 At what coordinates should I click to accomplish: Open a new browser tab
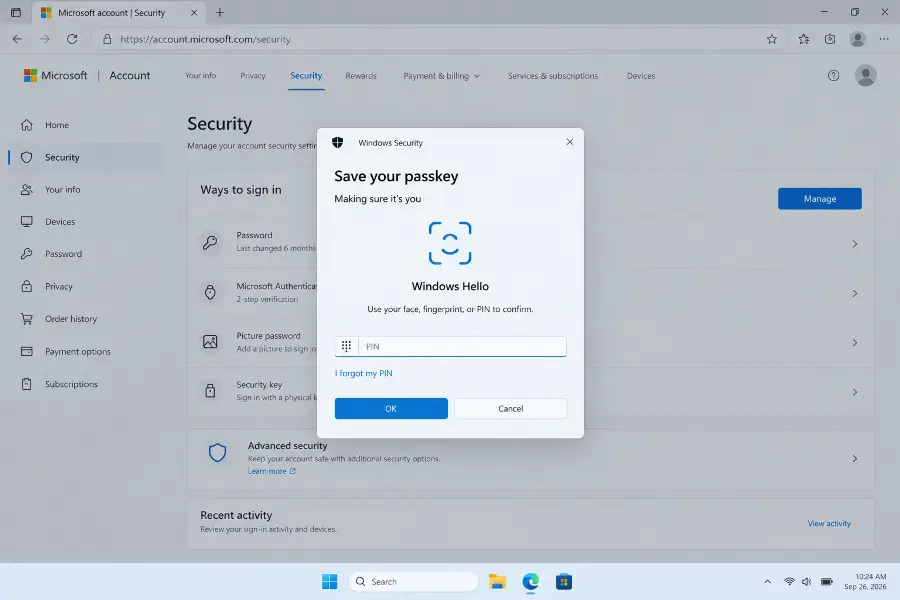click(x=220, y=13)
